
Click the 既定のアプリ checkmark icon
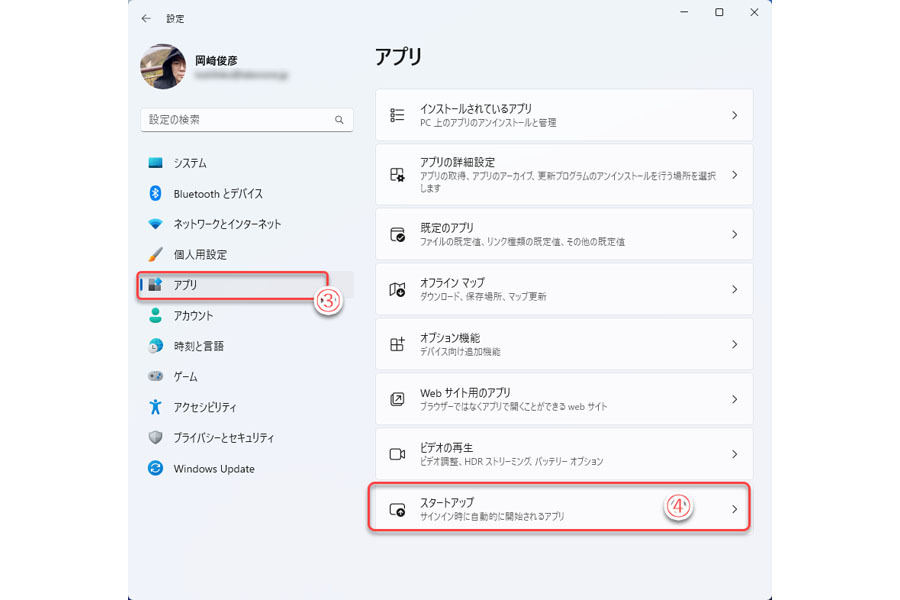tap(397, 234)
